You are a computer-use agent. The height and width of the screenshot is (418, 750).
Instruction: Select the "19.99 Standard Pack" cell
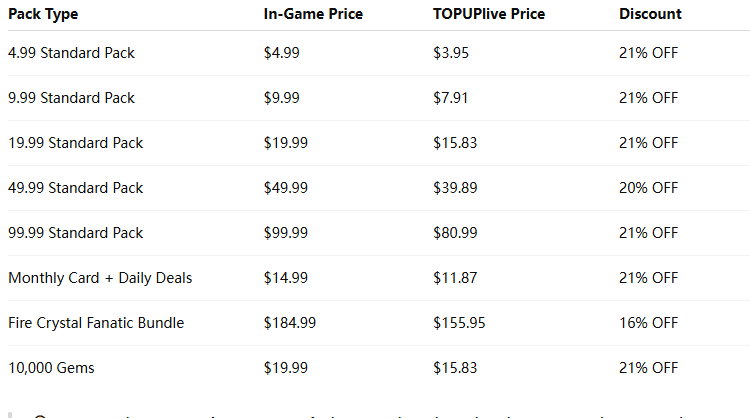click(x=75, y=143)
